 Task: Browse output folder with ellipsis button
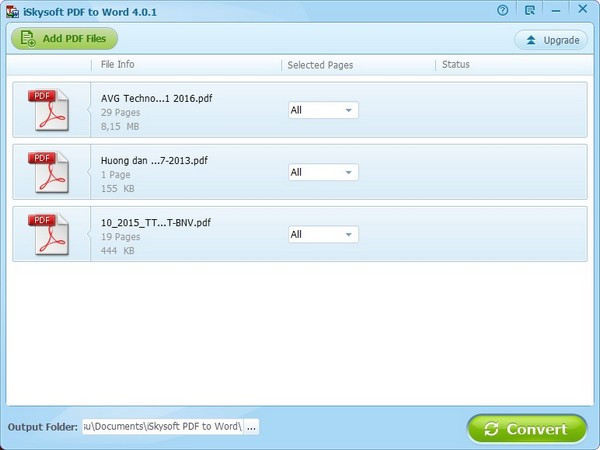coord(251,426)
